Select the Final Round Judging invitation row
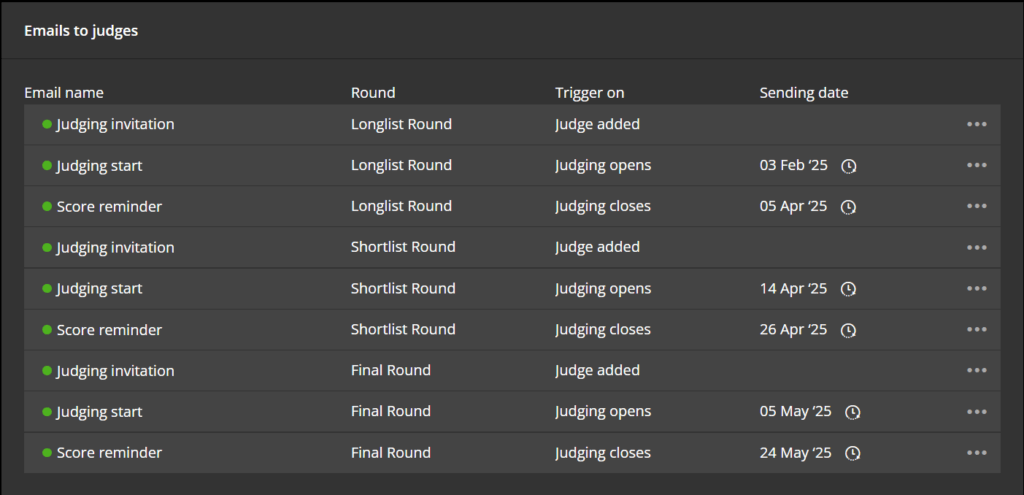The image size is (1024, 495). tap(512, 370)
